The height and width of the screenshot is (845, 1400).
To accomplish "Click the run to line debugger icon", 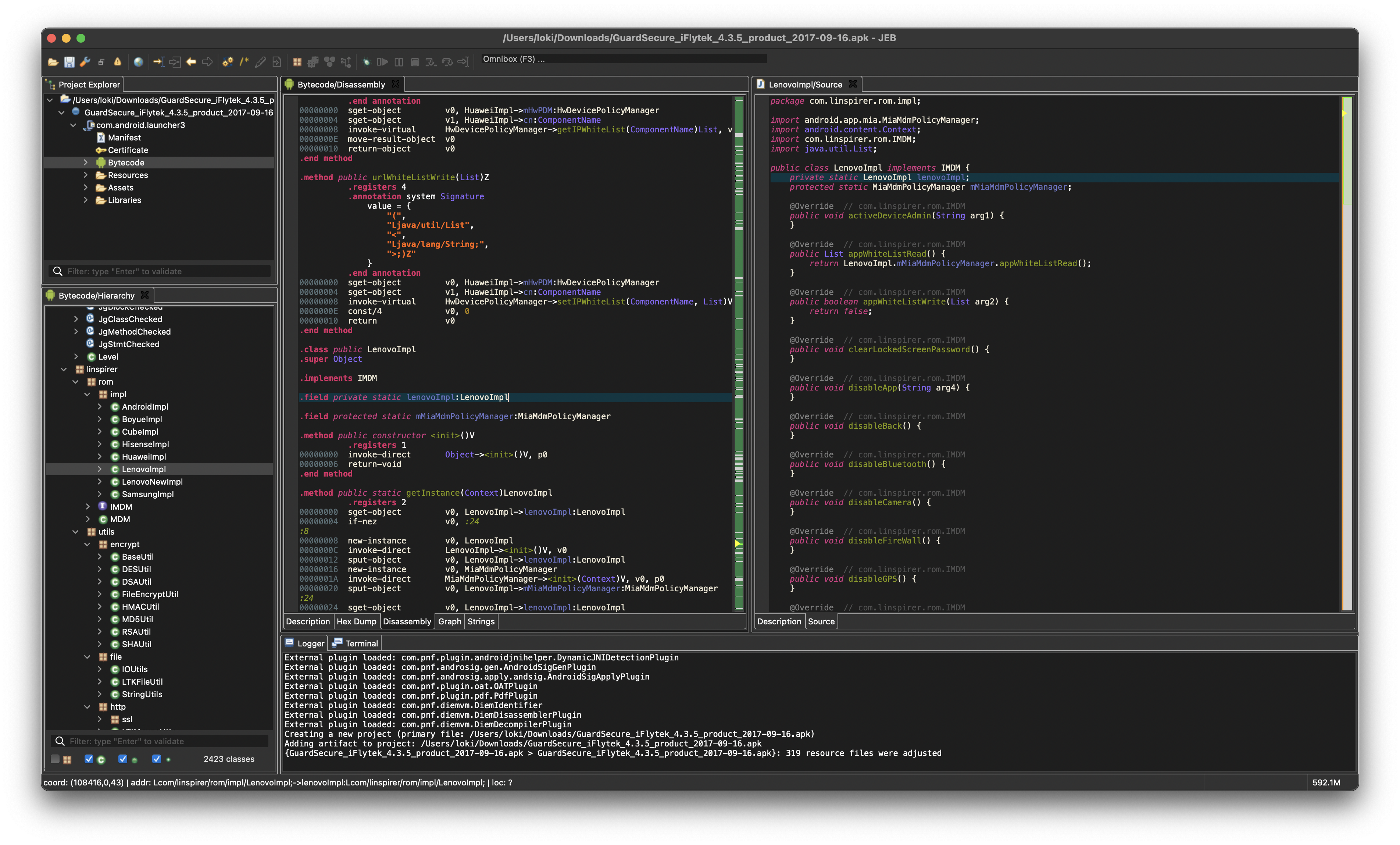I will [464, 62].
